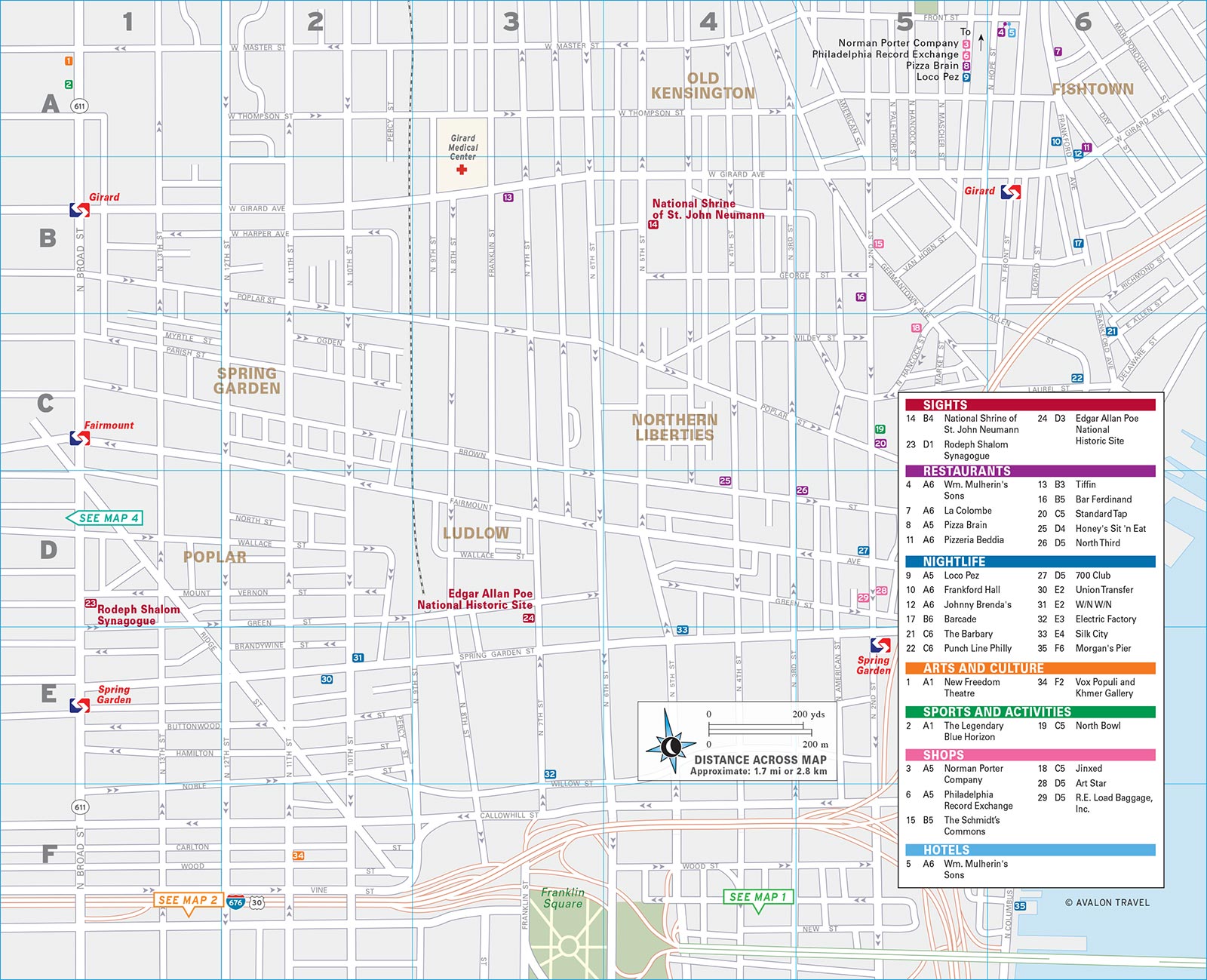
Task: Click blue marker 32 on Willow St
Action: (550, 774)
